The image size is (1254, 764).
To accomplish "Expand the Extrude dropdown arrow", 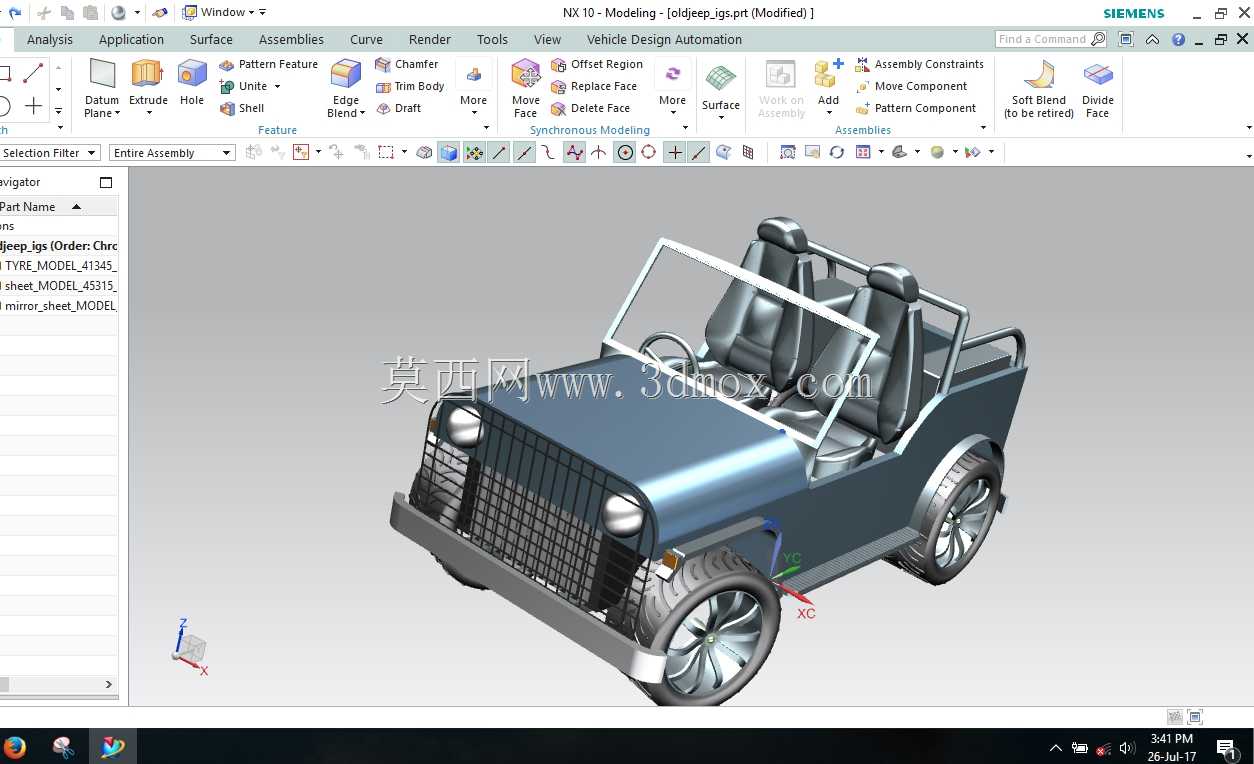I will (148, 113).
